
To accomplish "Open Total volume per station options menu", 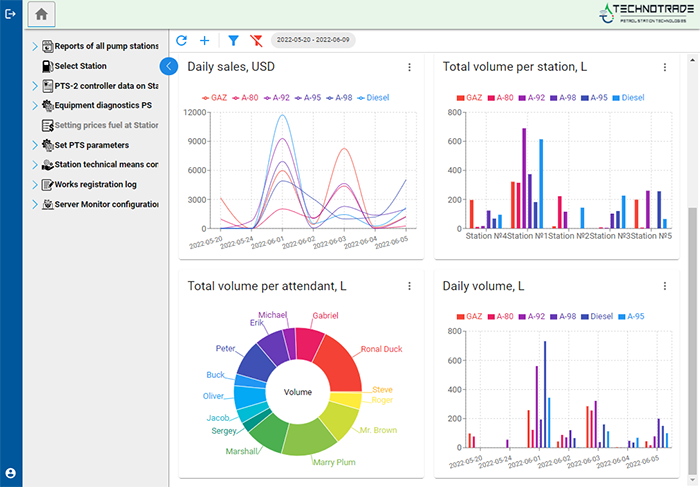I will (665, 67).
